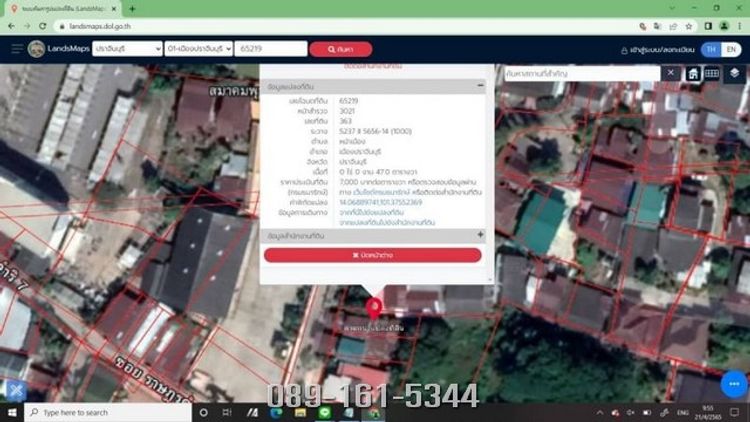750x422 pixels.
Task: Click the volume icon in system tray
Action: tap(631, 412)
